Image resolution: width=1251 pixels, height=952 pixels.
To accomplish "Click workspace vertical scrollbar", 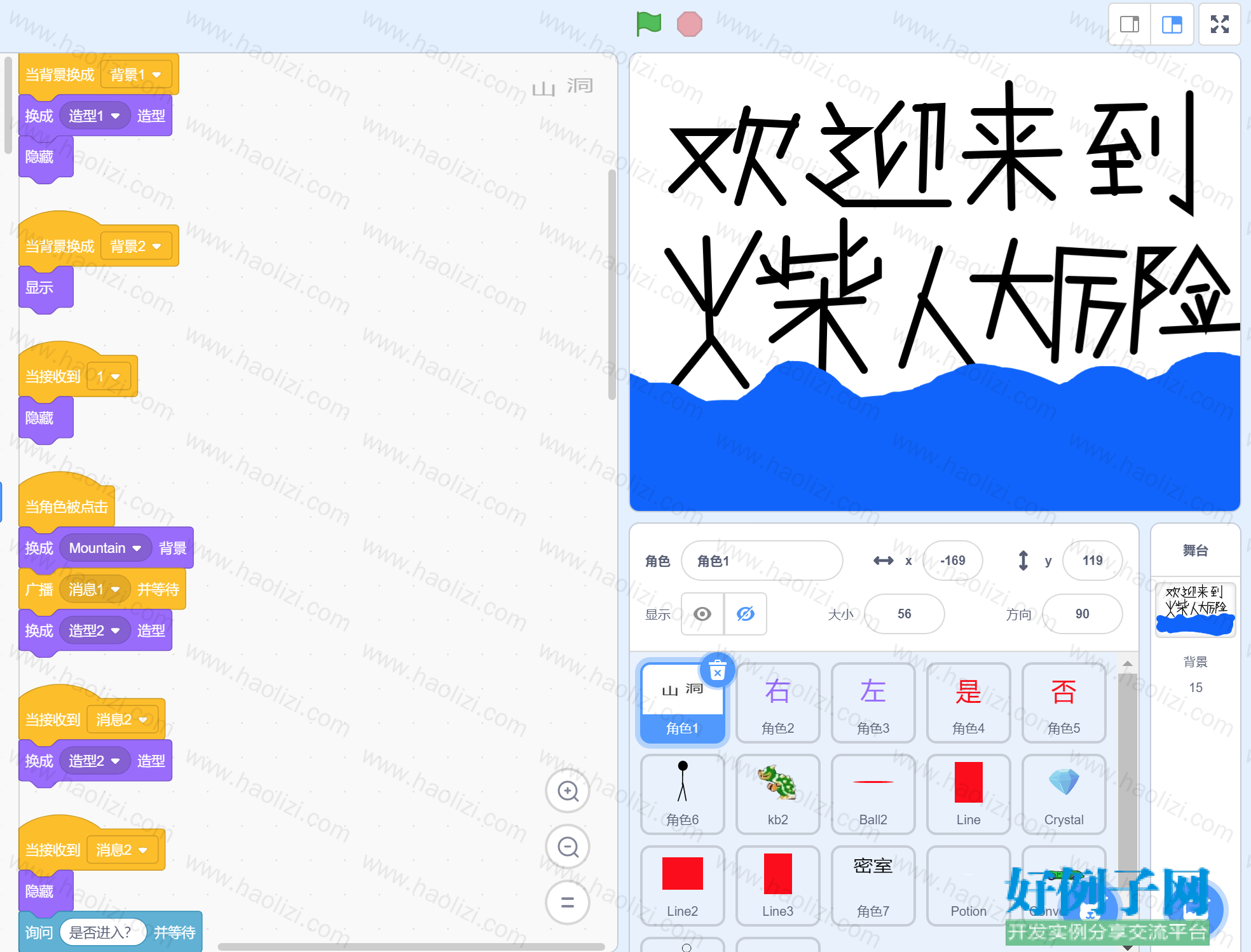I will pyautogui.click(x=612, y=285).
